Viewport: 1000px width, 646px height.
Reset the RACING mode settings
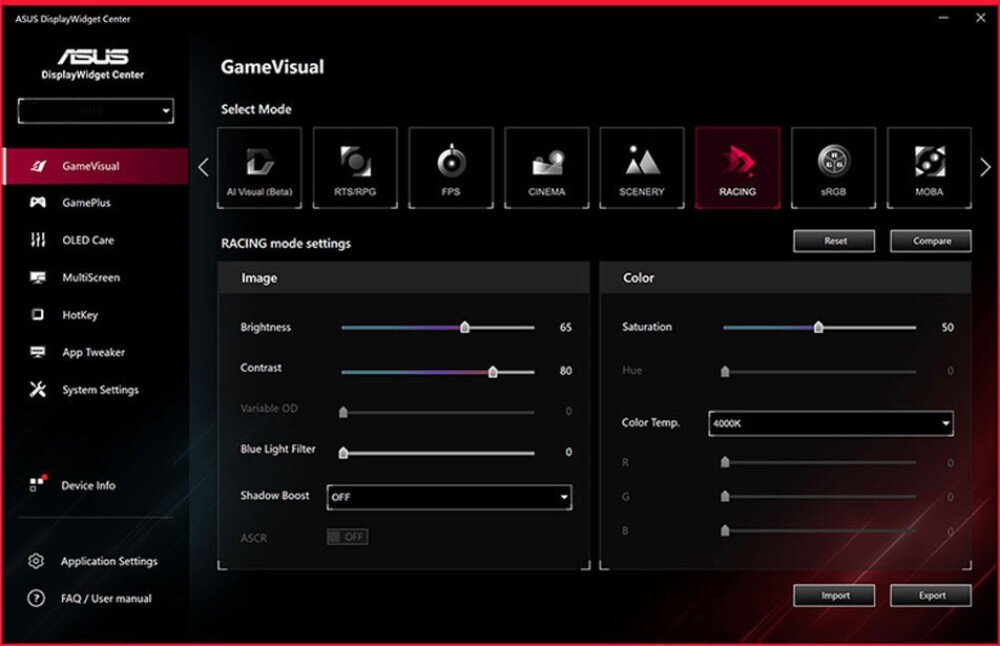click(834, 241)
